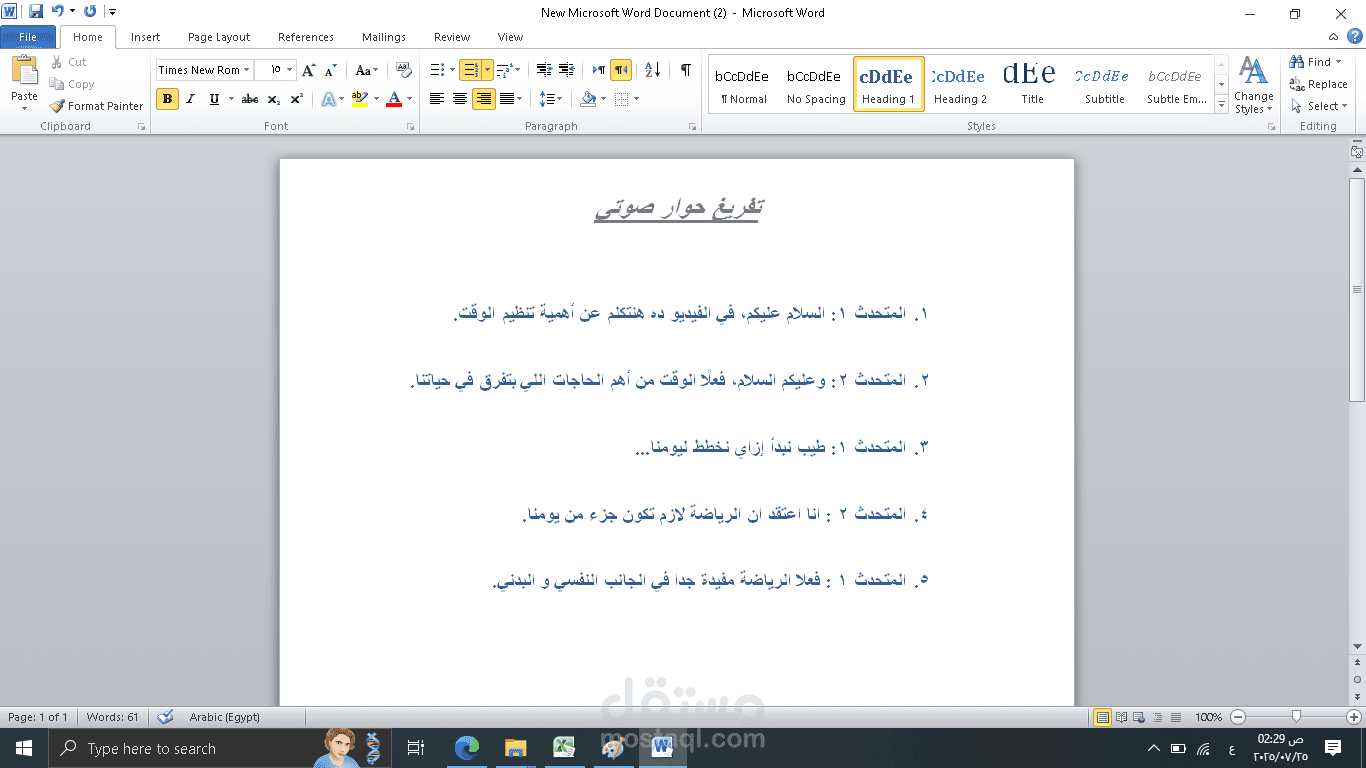Toggle Print Layout view
This screenshot has width=1366, height=768.
click(x=1102, y=717)
